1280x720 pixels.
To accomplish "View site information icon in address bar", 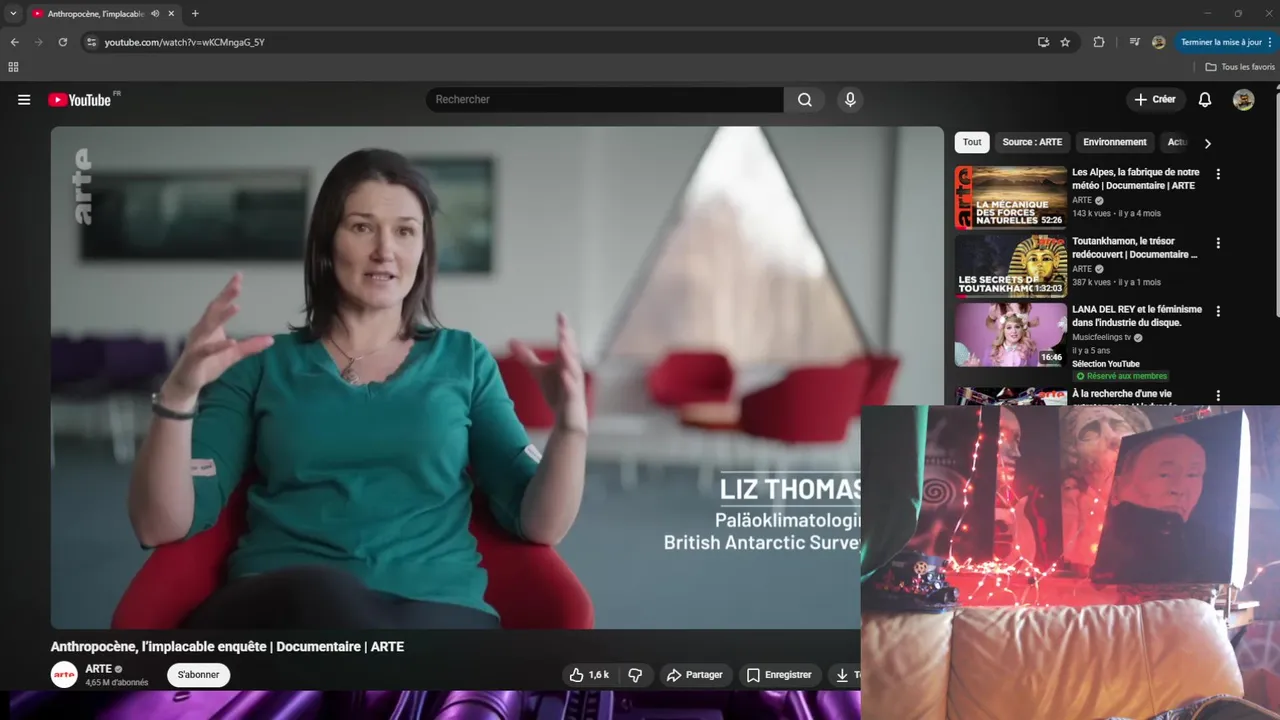I will (x=91, y=42).
